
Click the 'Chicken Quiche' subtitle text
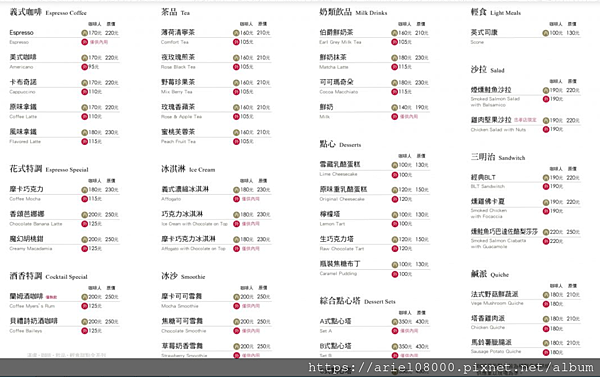(488, 327)
